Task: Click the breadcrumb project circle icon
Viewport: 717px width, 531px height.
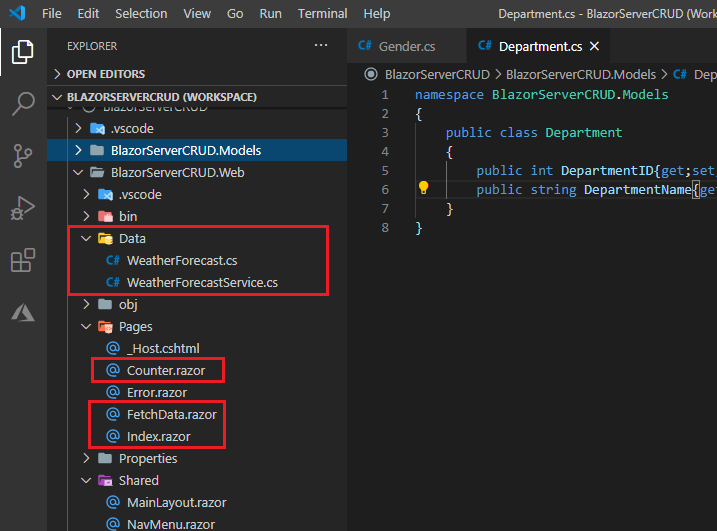Action: (x=371, y=74)
